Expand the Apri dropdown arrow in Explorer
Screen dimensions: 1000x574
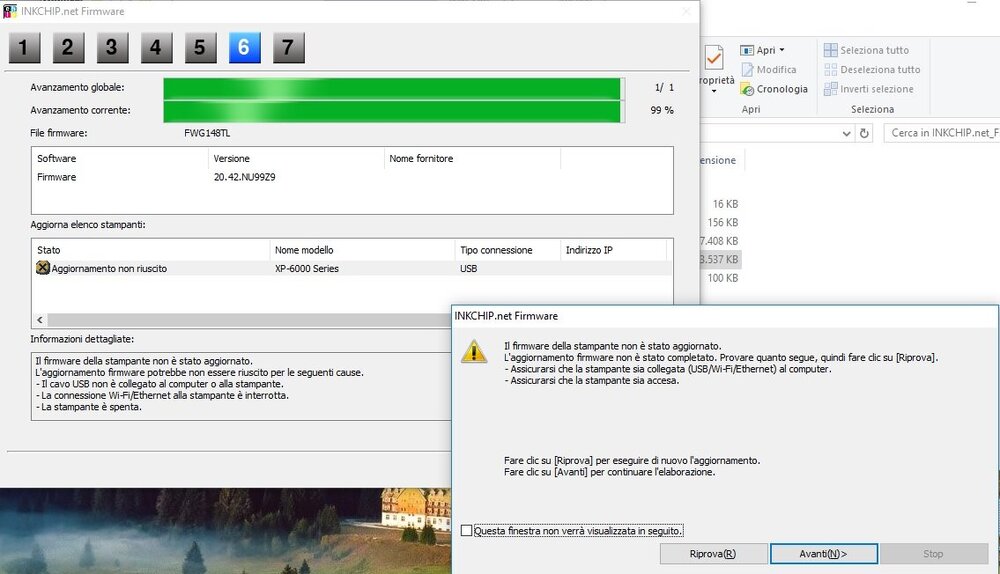782,50
